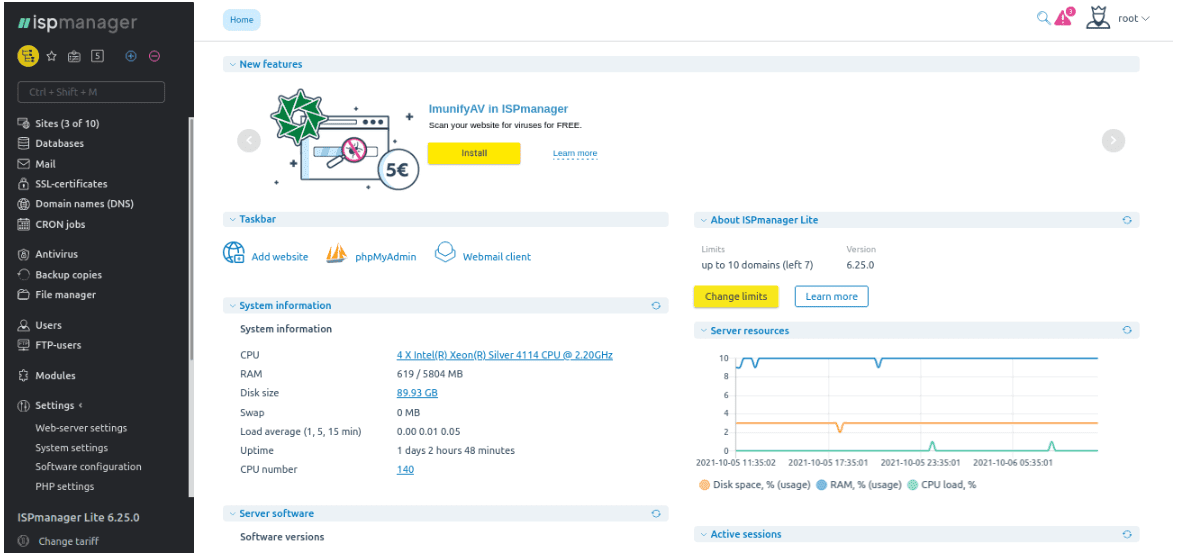Expand all menu items with blue plus icon
The image size is (1178, 558).
[x=131, y=56]
